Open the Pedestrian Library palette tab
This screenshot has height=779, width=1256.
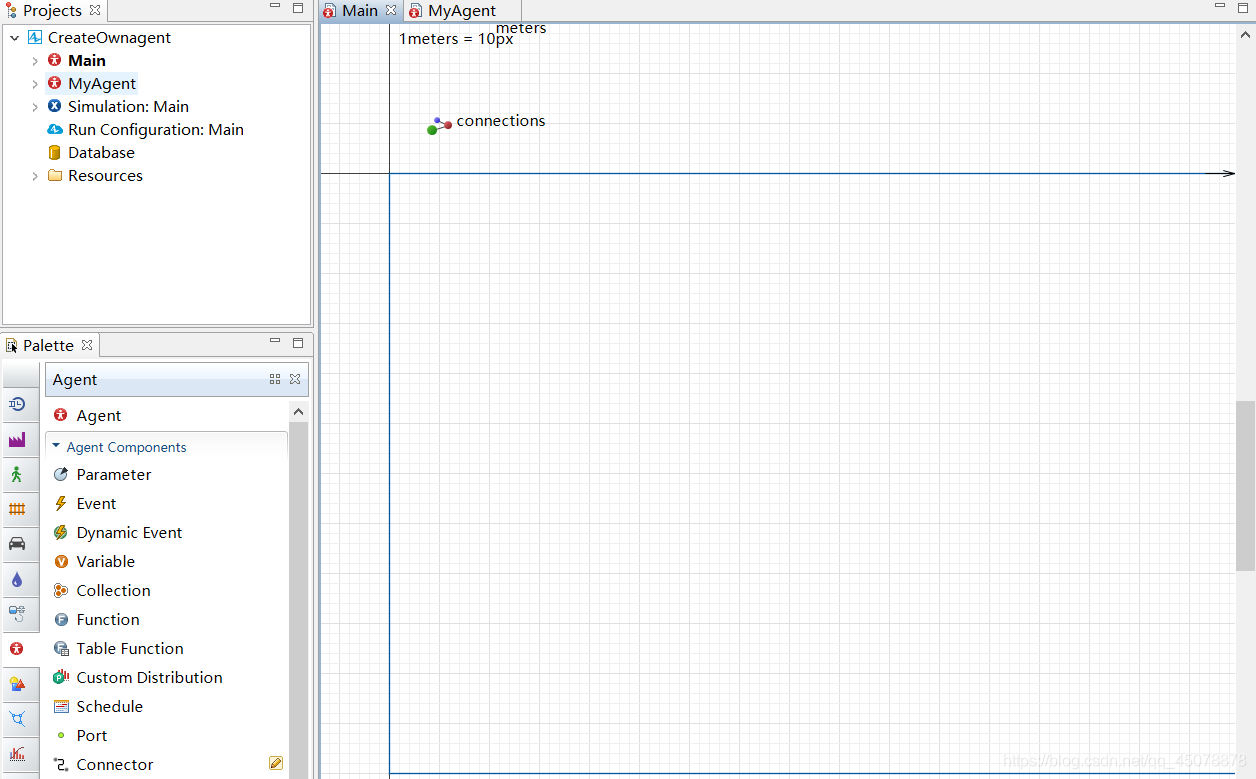pos(17,474)
